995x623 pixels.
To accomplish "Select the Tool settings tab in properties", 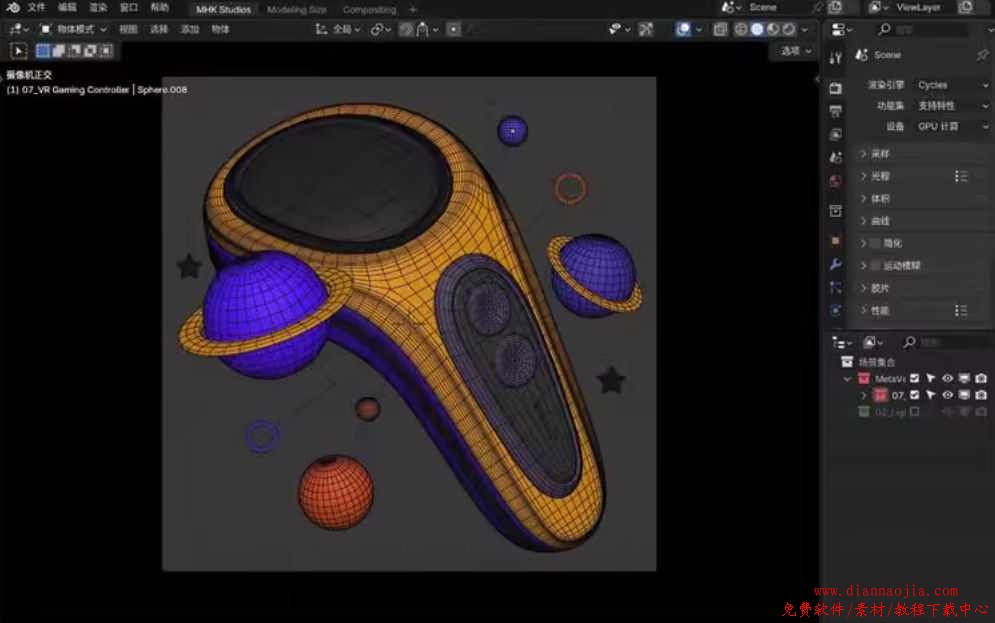I will pos(836,58).
